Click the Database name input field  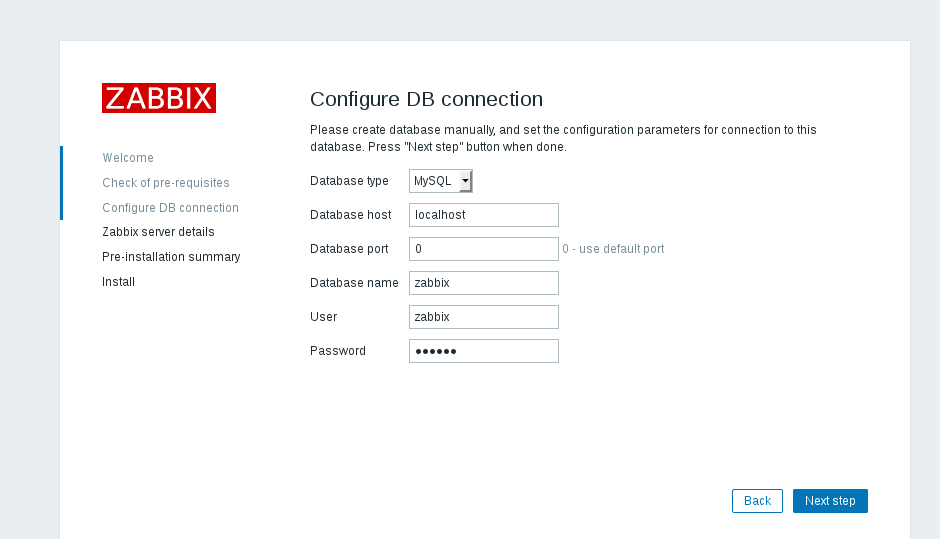[x=484, y=283]
